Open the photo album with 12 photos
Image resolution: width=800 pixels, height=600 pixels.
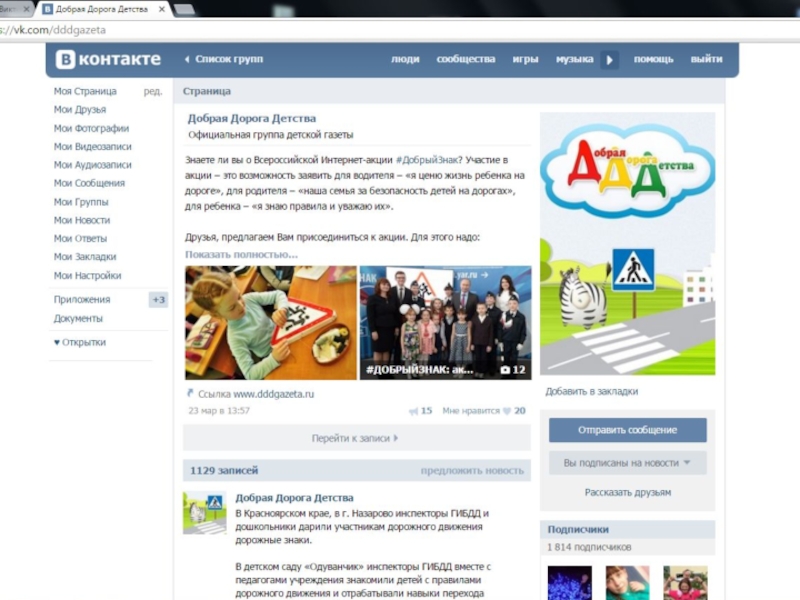tap(445, 322)
